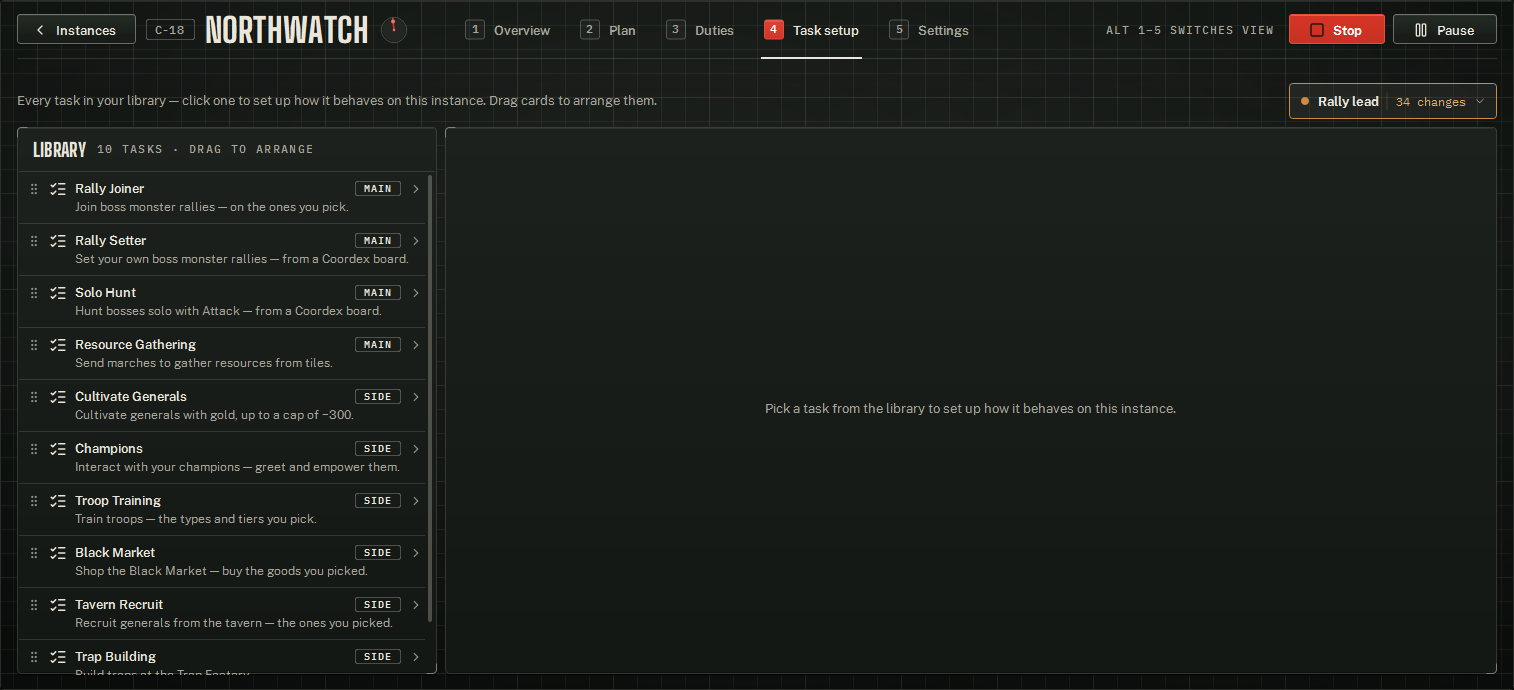
Task: Switch to the Overview tab
Action: tap(508, 30)
